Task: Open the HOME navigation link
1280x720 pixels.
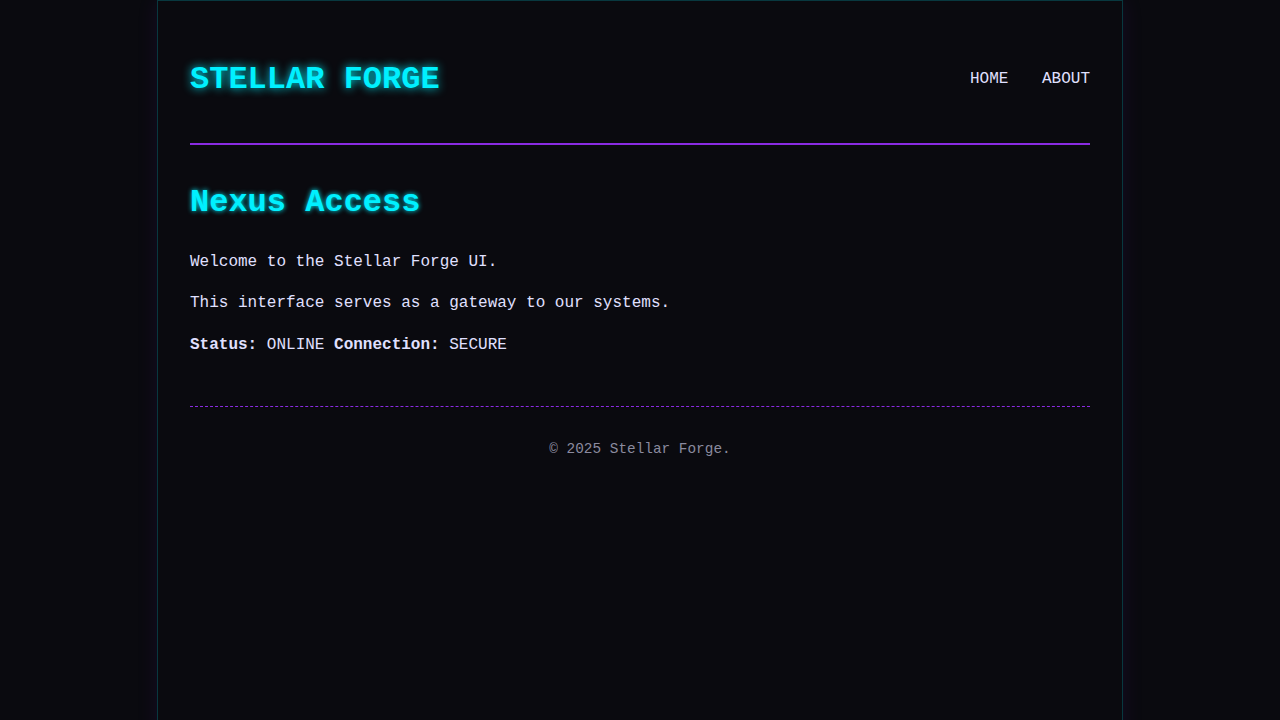Action: coord(989,78)
